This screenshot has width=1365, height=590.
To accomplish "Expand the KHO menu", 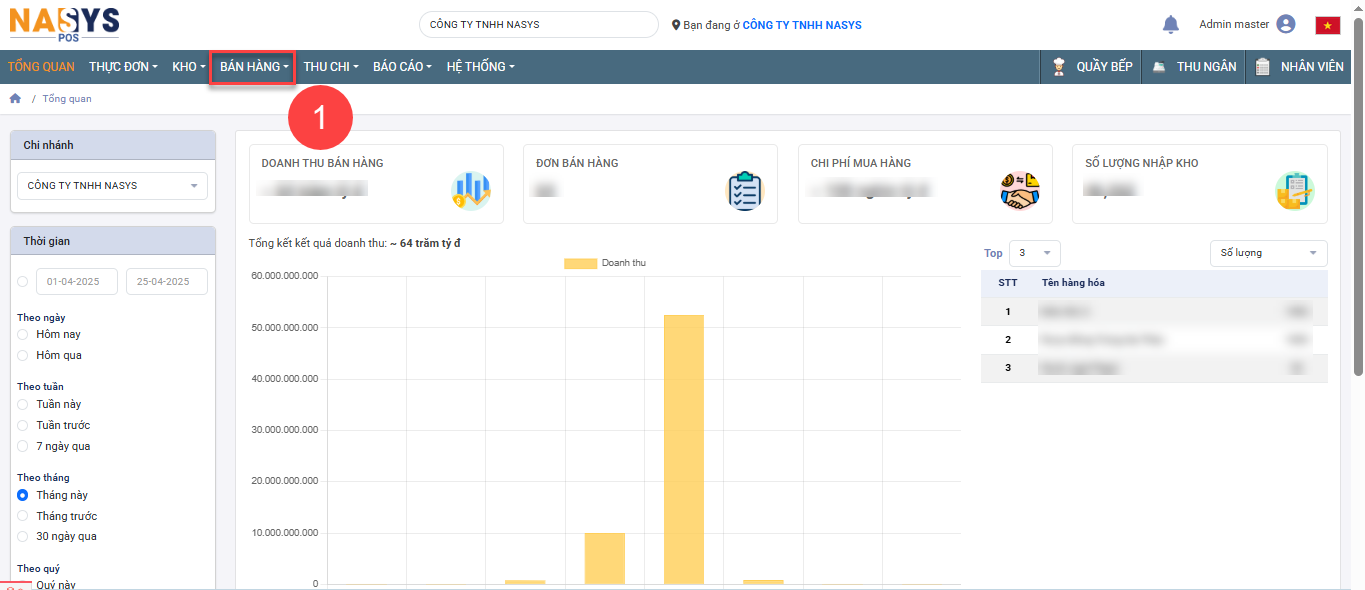I will [189, 67].
